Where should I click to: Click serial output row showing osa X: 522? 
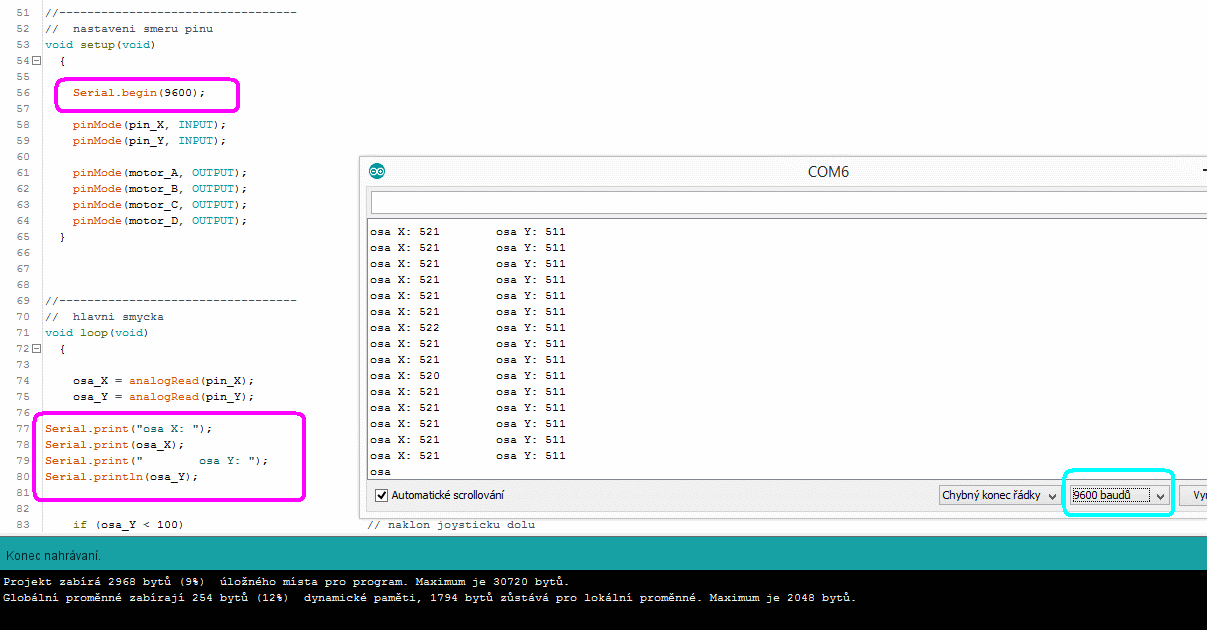tap(467, 328)
